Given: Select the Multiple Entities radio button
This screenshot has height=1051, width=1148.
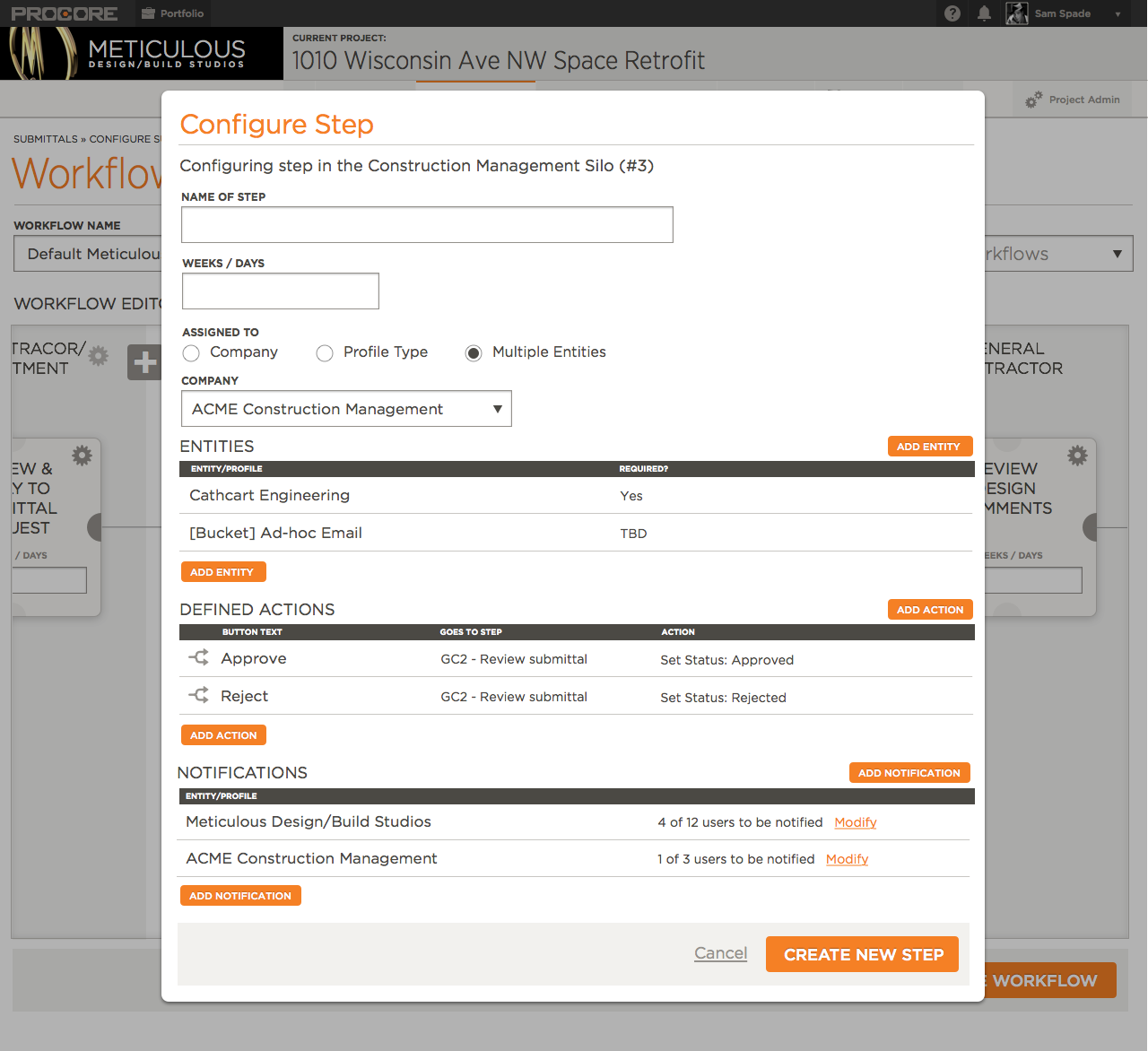Looking at the screenshot, I should coord(474,353).
